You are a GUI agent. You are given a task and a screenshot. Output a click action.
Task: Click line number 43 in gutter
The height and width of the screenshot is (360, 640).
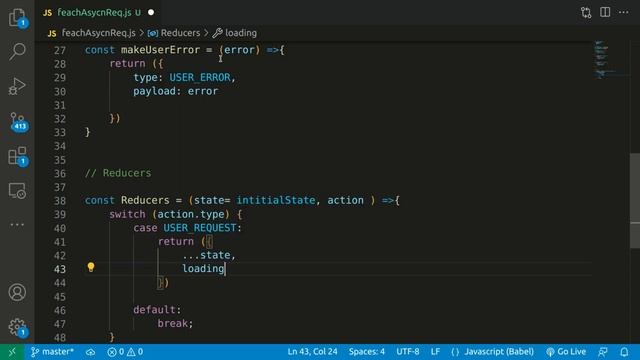pos(60,269)
